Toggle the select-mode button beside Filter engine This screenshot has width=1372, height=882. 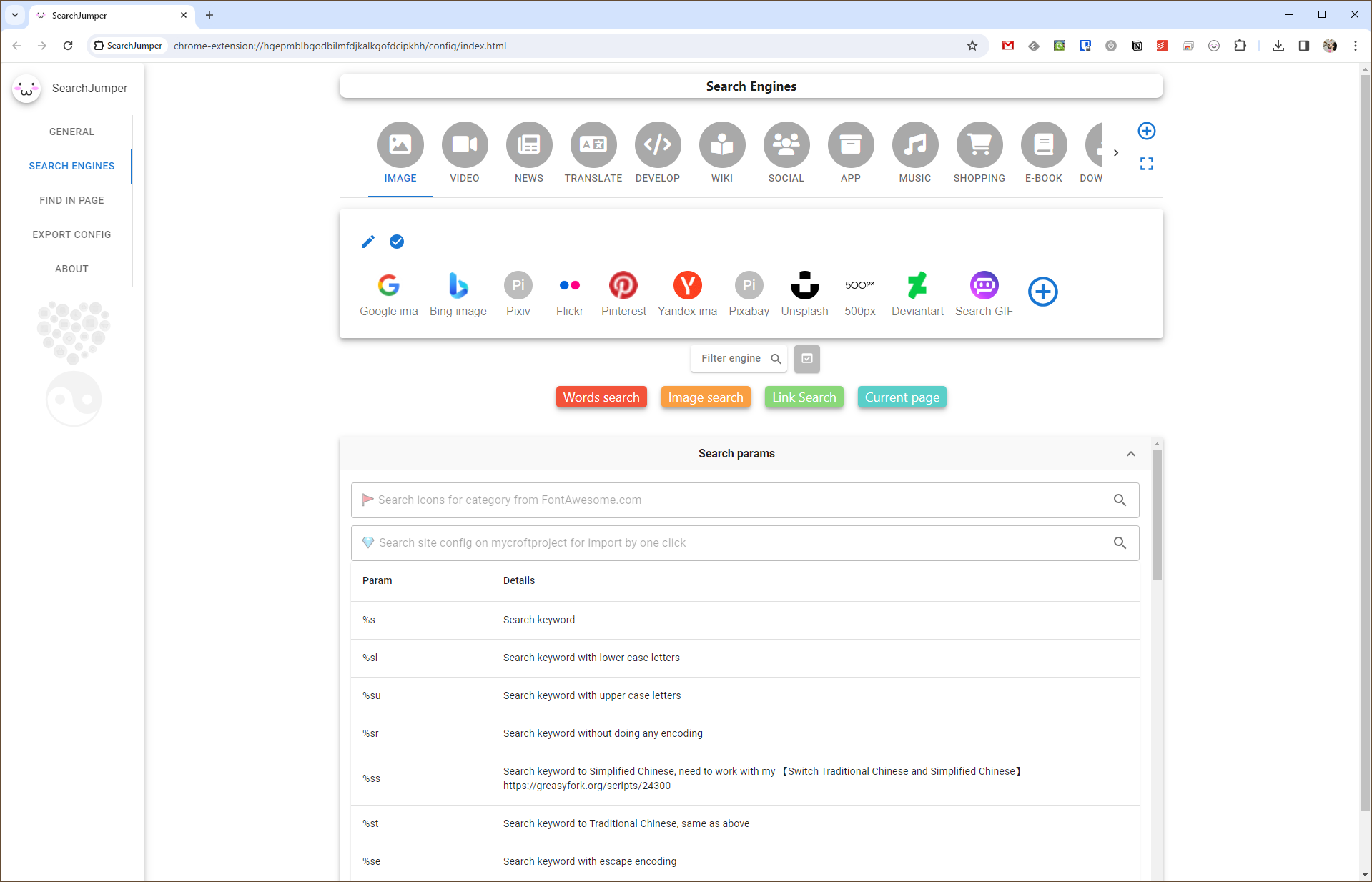click(x=807, y=359)
